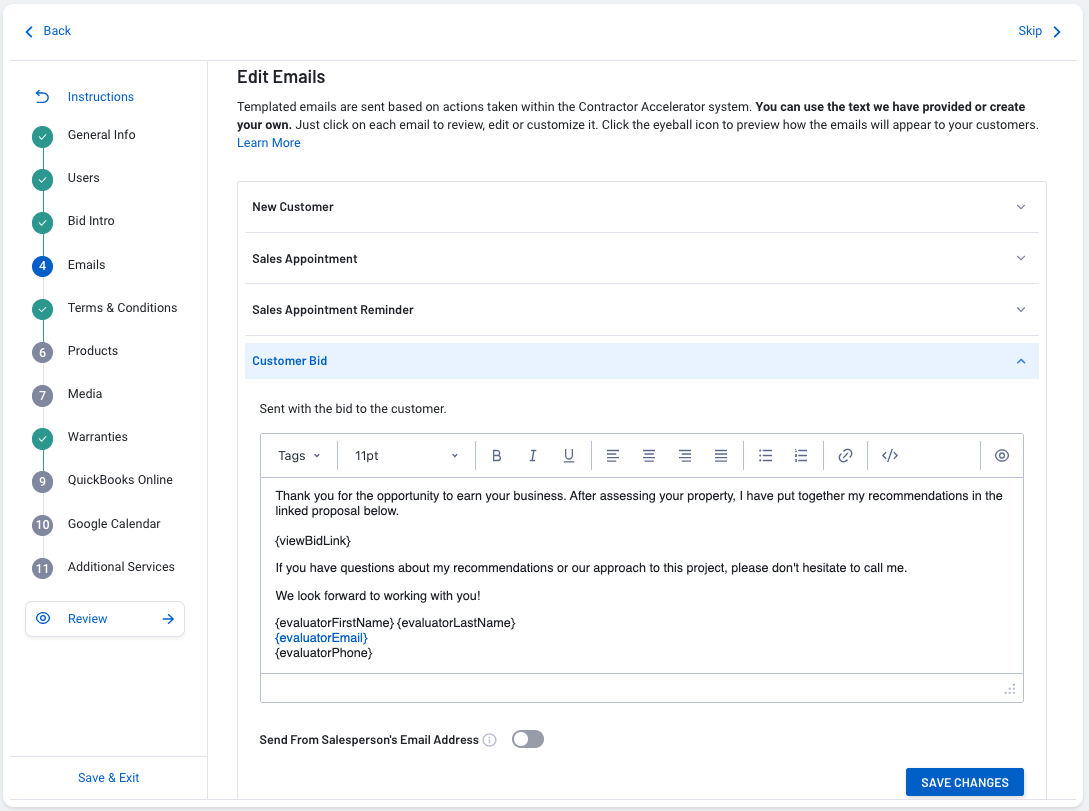Go to Products step
This screenshot has height=811, width=1089.
(93, 351)
